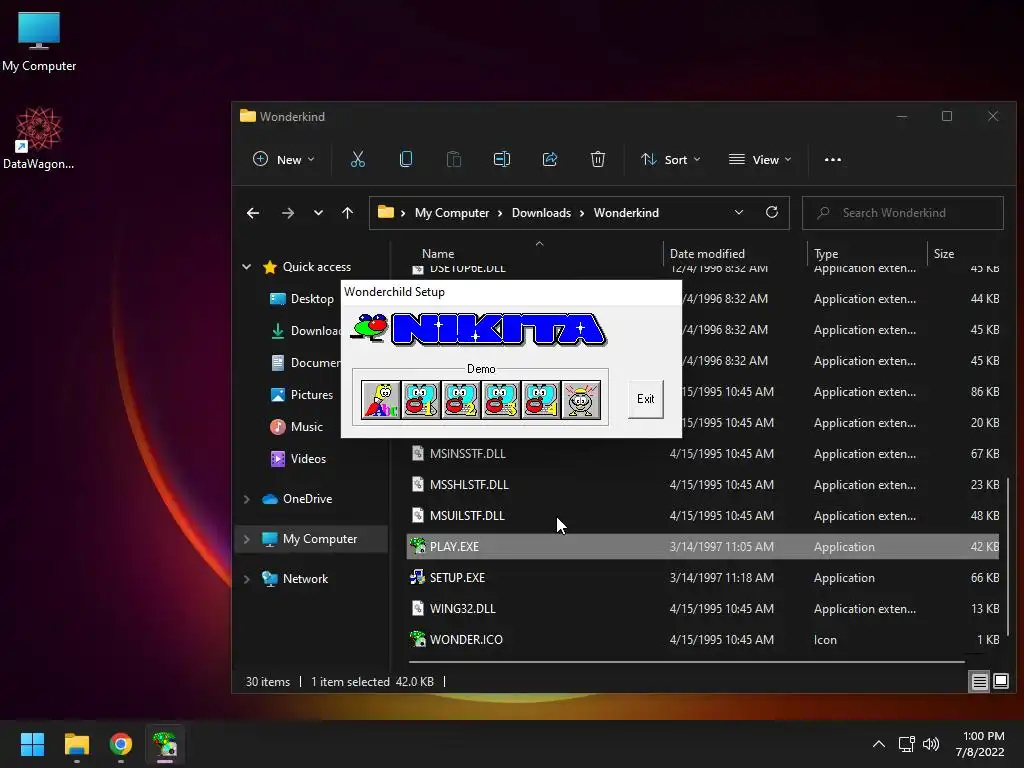Viewport: 1024px width, 768px height.
Task: Select the DataWagon desktop shortcut
Action: click(39, 138)
